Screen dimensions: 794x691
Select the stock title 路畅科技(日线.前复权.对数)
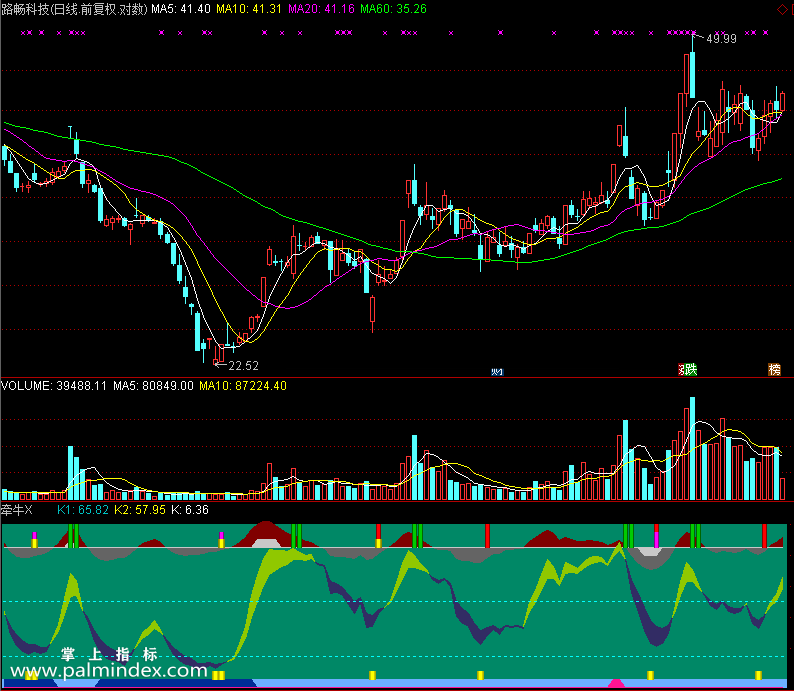coord(74,9)
